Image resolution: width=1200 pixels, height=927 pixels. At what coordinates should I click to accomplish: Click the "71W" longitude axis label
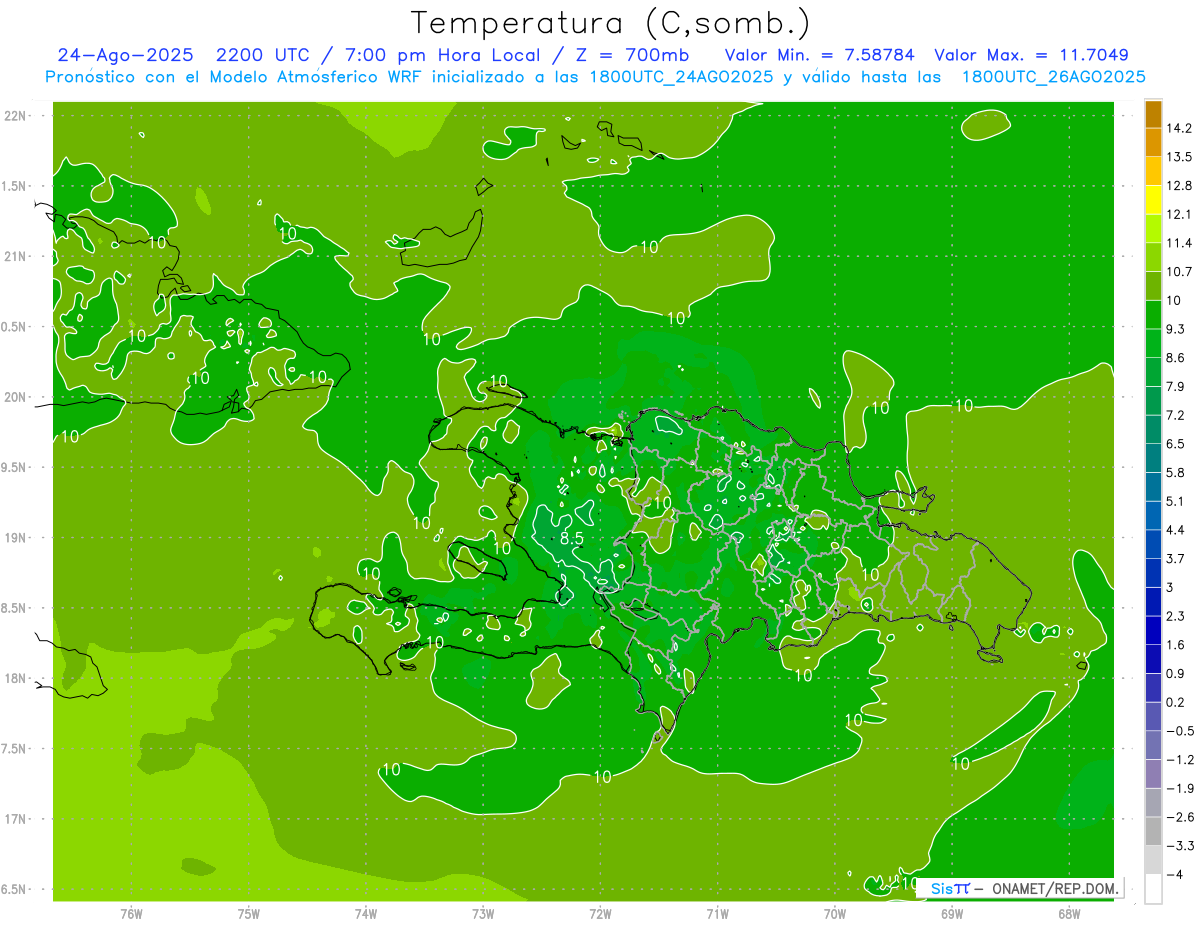[717, 914]
